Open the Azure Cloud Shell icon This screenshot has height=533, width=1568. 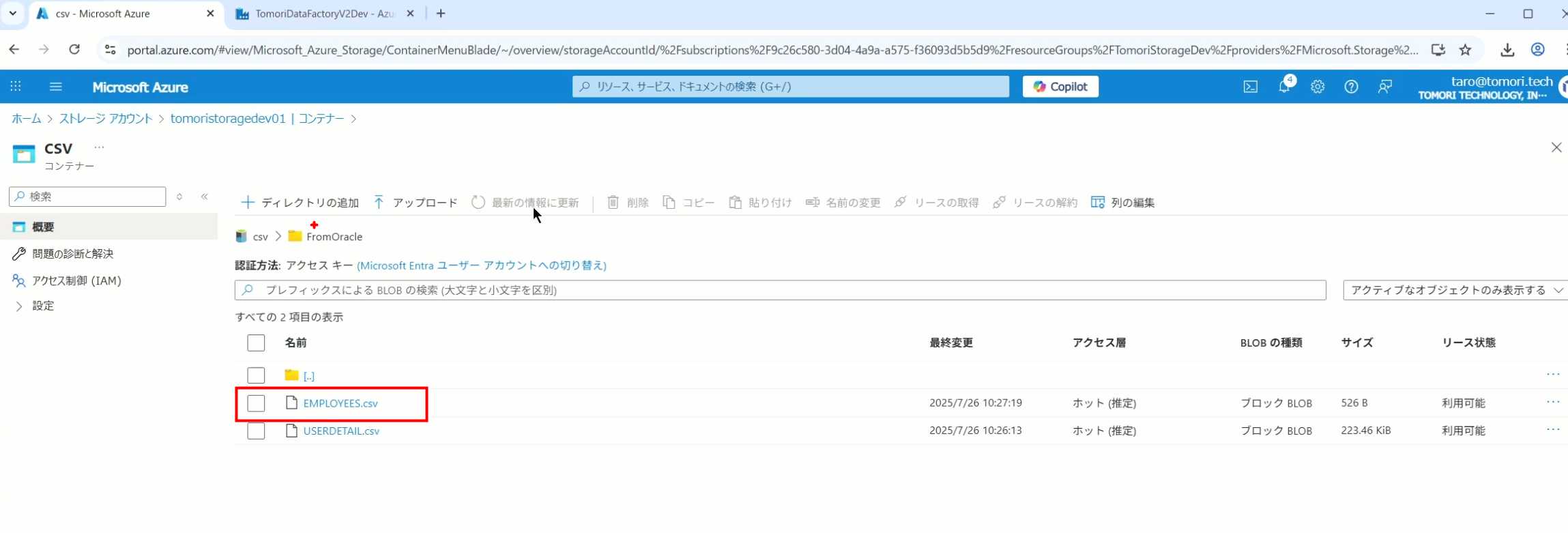pyautogui.click(x=1250, y=87)
